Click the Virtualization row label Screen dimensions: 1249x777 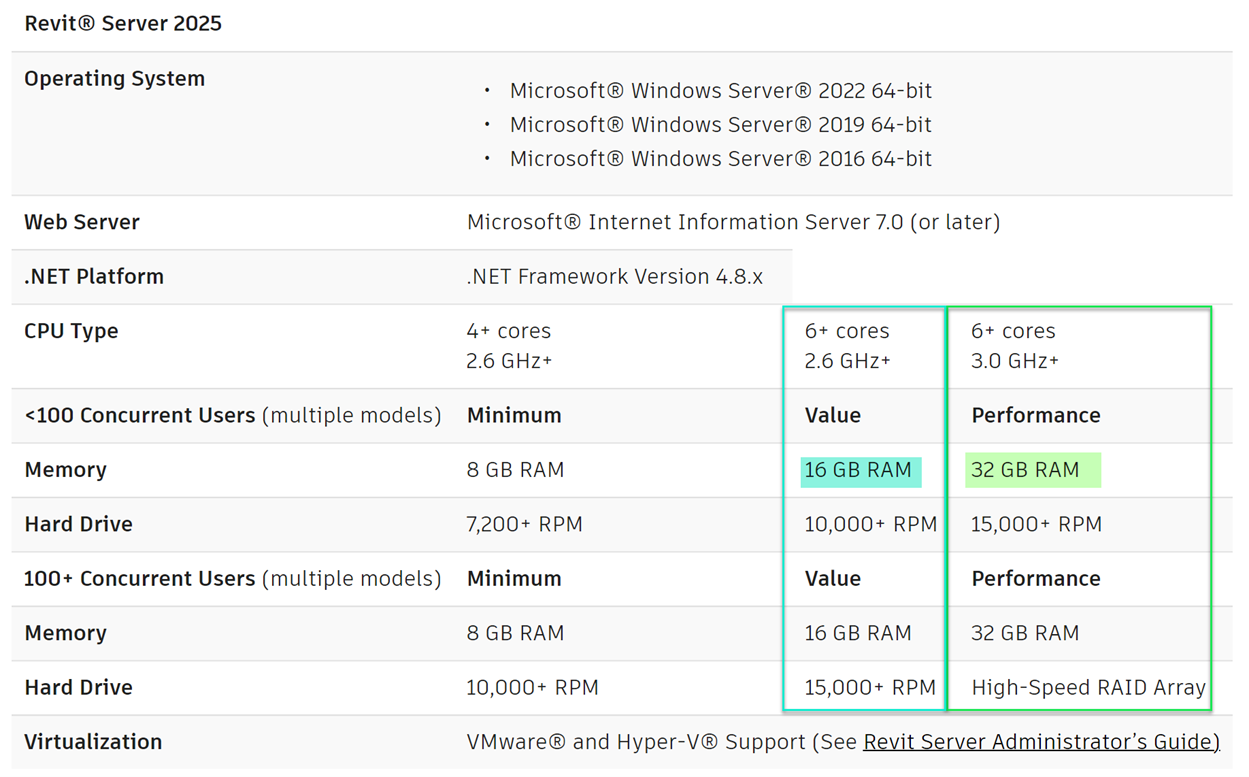tap(93, 742)
